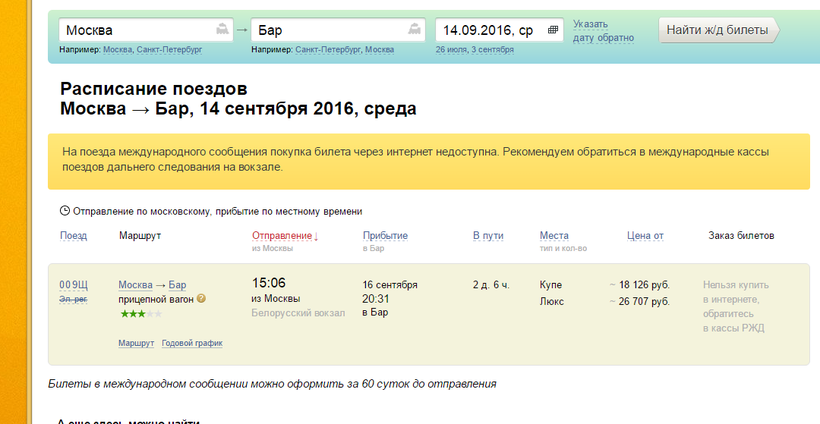Click the train icon in Москва field

coord(220,30)
